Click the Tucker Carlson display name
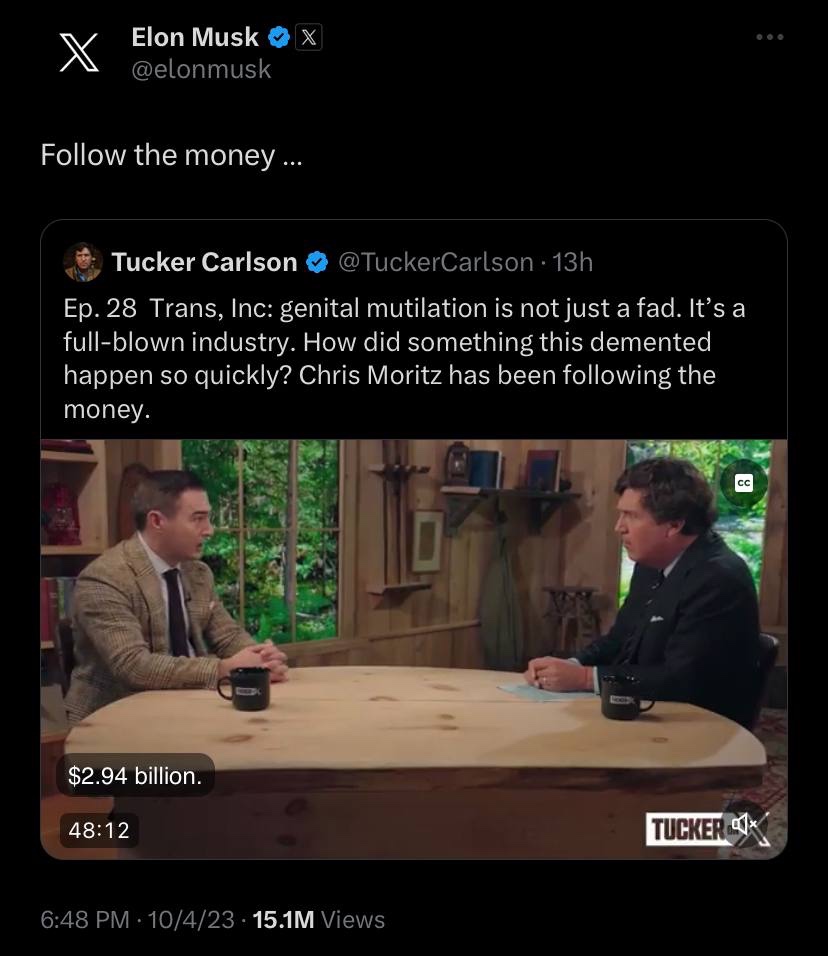This screenshot has width=828, height=956. point(204,262)
